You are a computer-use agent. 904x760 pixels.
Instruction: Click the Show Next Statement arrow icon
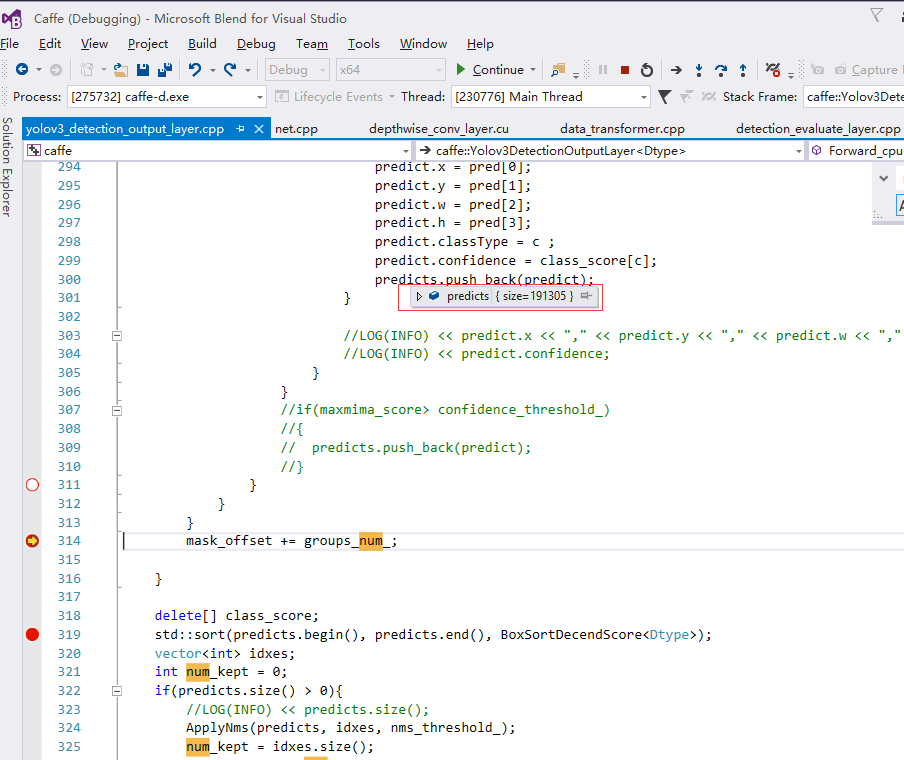click(676, 70)
